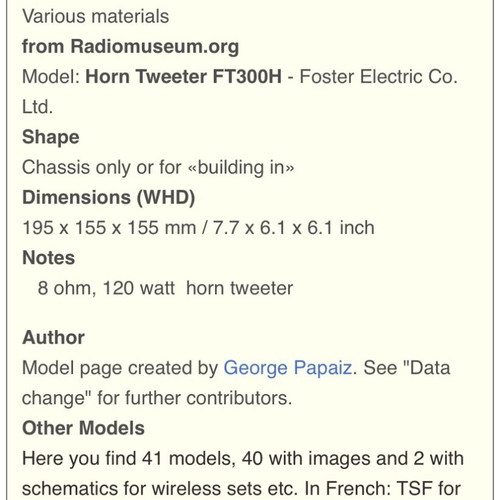The width and height of the screenshot is (500, 500).
Task: Click the 'Shape' section heading
Action: (51, 137)
